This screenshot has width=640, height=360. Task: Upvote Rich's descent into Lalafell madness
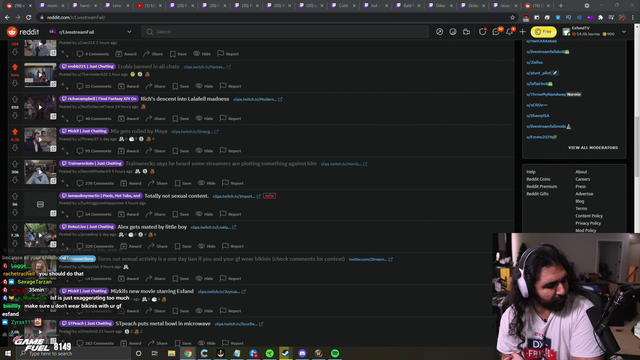point(15,99)
